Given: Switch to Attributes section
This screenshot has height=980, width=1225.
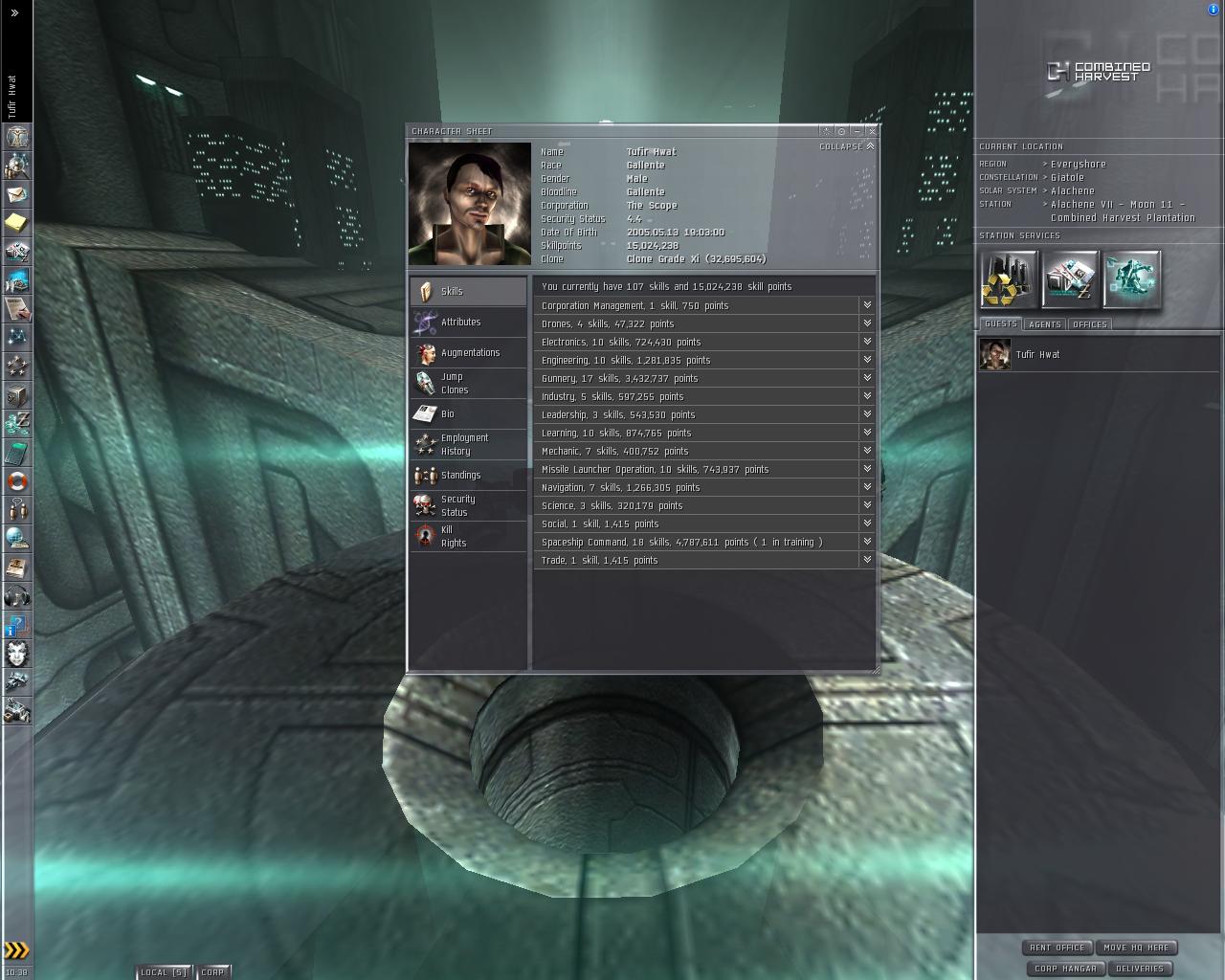Looking at the screenshot, I should (468, 322).
